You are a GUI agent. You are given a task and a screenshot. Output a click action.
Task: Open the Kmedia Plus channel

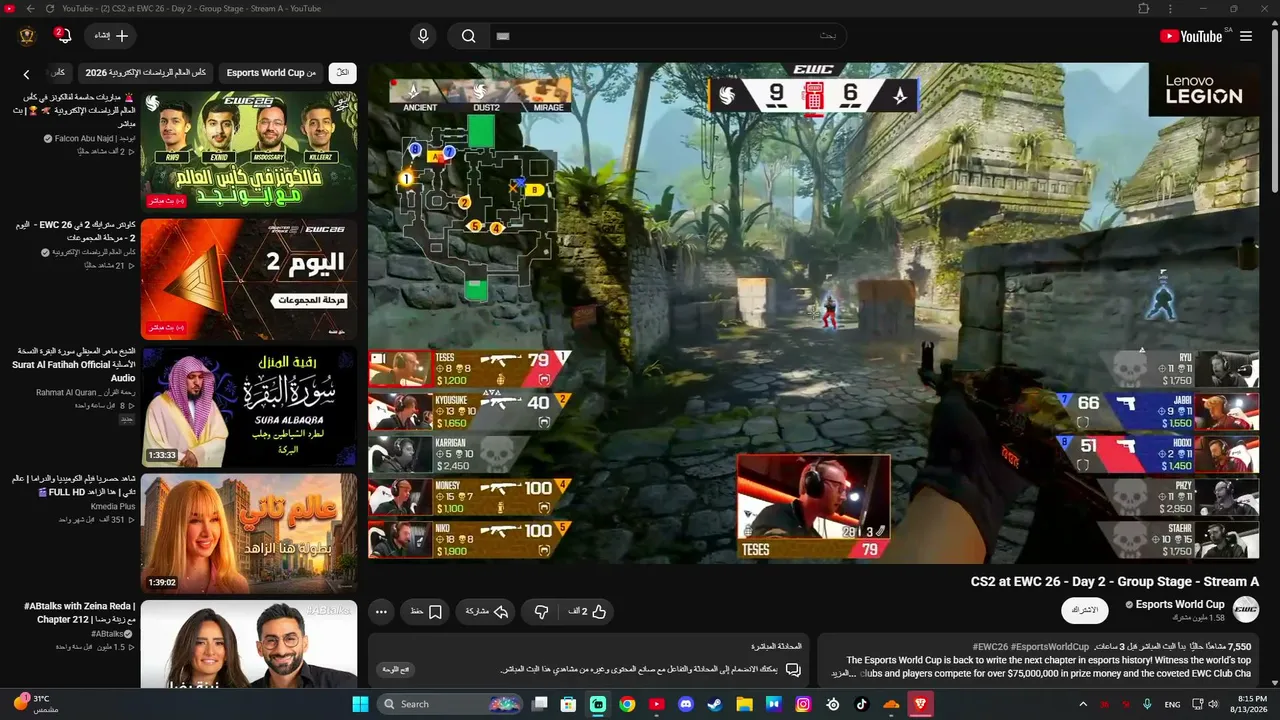coord(113,507)
